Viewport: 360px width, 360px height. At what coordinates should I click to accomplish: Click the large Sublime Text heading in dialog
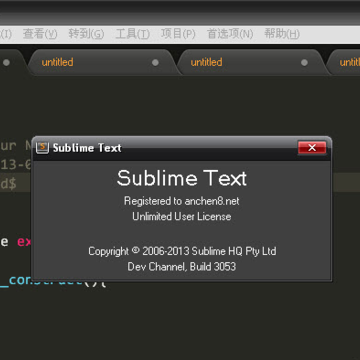(x=182, y=178)
